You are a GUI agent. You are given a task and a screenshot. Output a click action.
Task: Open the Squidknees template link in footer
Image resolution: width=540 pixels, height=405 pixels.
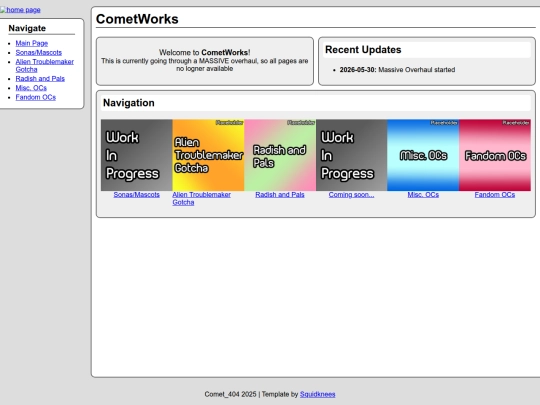(x=318, y=394)
